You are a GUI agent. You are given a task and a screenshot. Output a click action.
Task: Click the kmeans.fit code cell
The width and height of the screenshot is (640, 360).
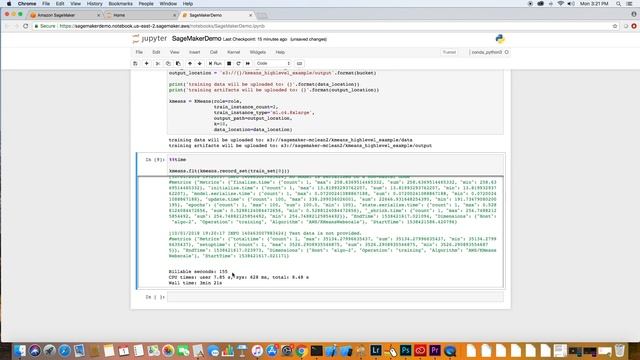click(336, 165)
